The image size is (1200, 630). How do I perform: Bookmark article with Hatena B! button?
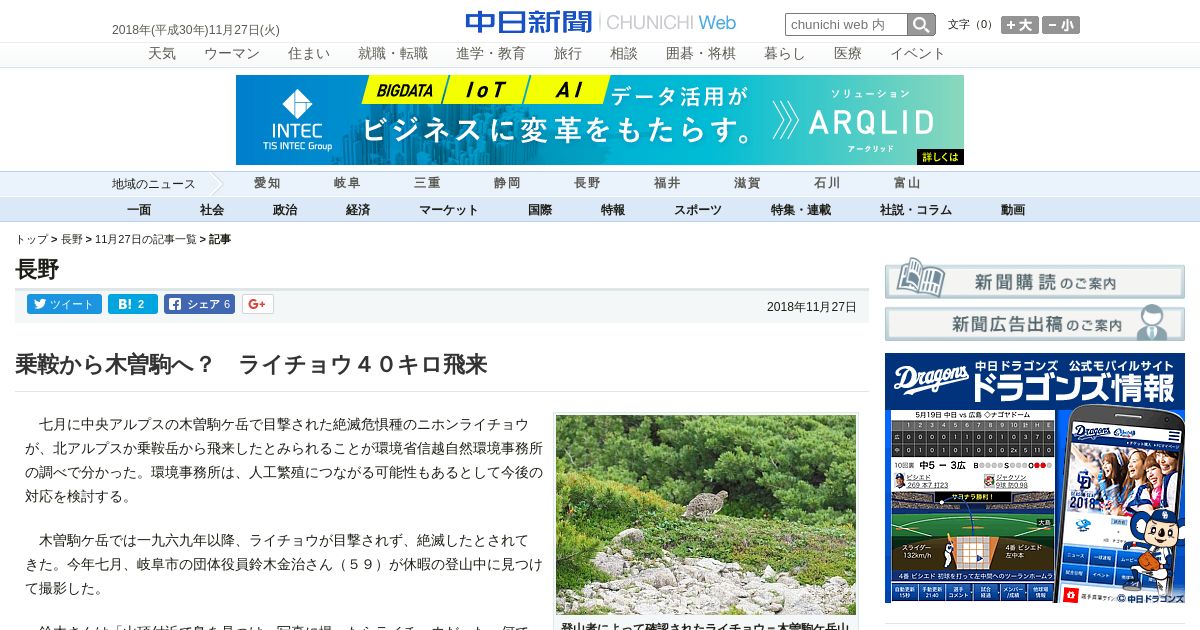tap(133, 304)
